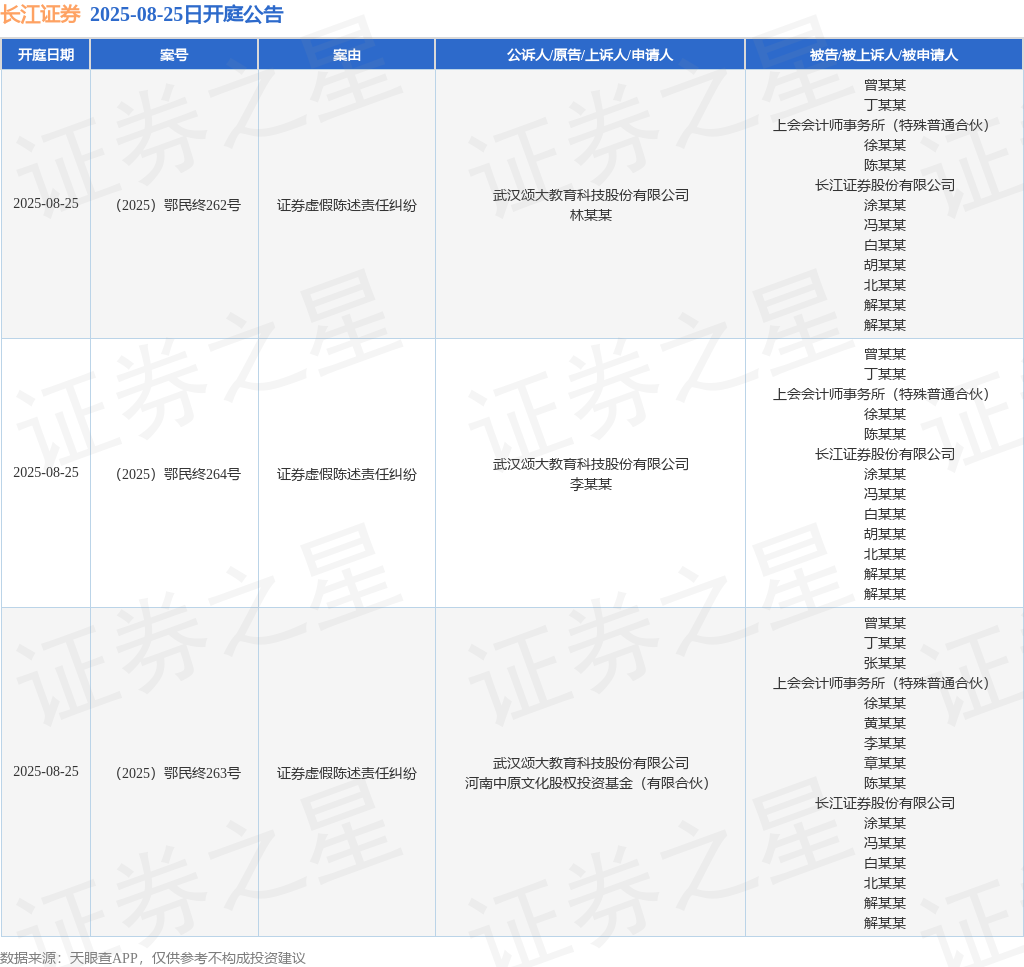Click 证券虚假陈述责任纠纷 in the 263号 row
This screenshot has width=1024, height=967.
point(347,773)
